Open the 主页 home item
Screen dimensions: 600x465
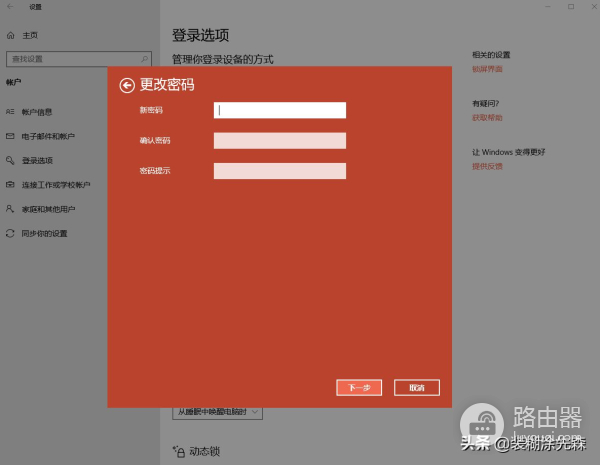(30, 35)
